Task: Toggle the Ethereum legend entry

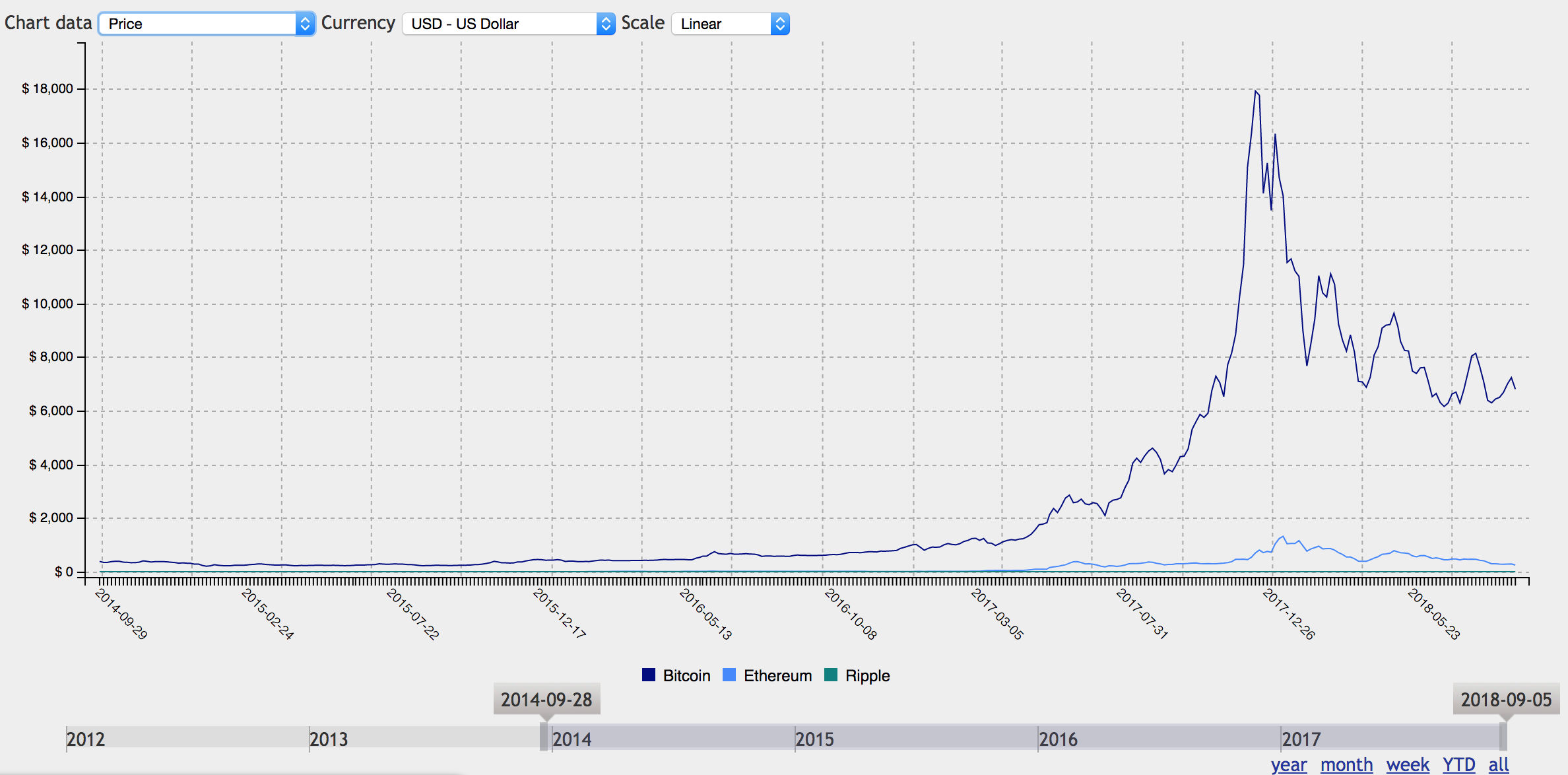Action: pos(777,675)
